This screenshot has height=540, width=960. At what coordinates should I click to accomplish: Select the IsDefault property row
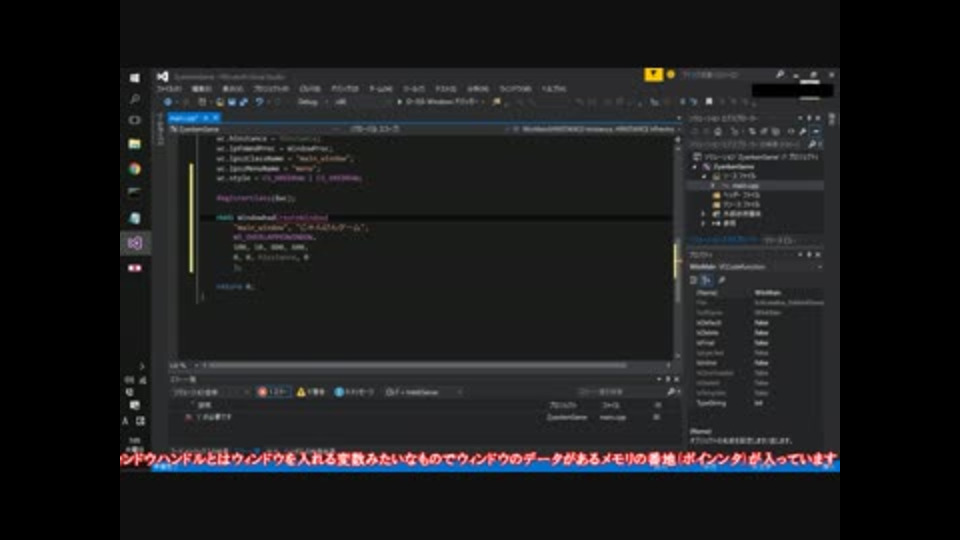(757, 323)
